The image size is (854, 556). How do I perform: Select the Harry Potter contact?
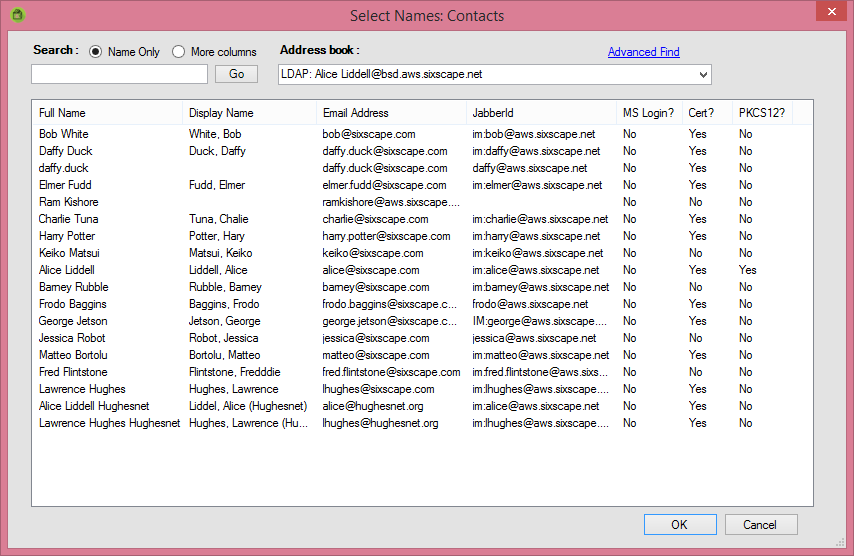coord(66,236)
